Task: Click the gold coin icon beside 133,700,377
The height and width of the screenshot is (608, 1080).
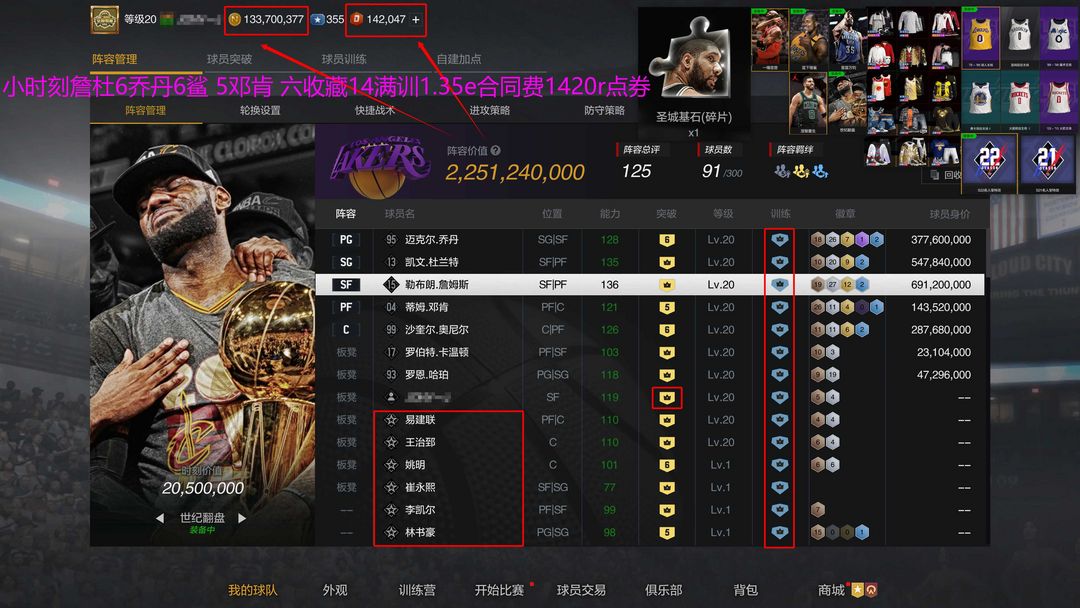Action: [x=235, y=19]
